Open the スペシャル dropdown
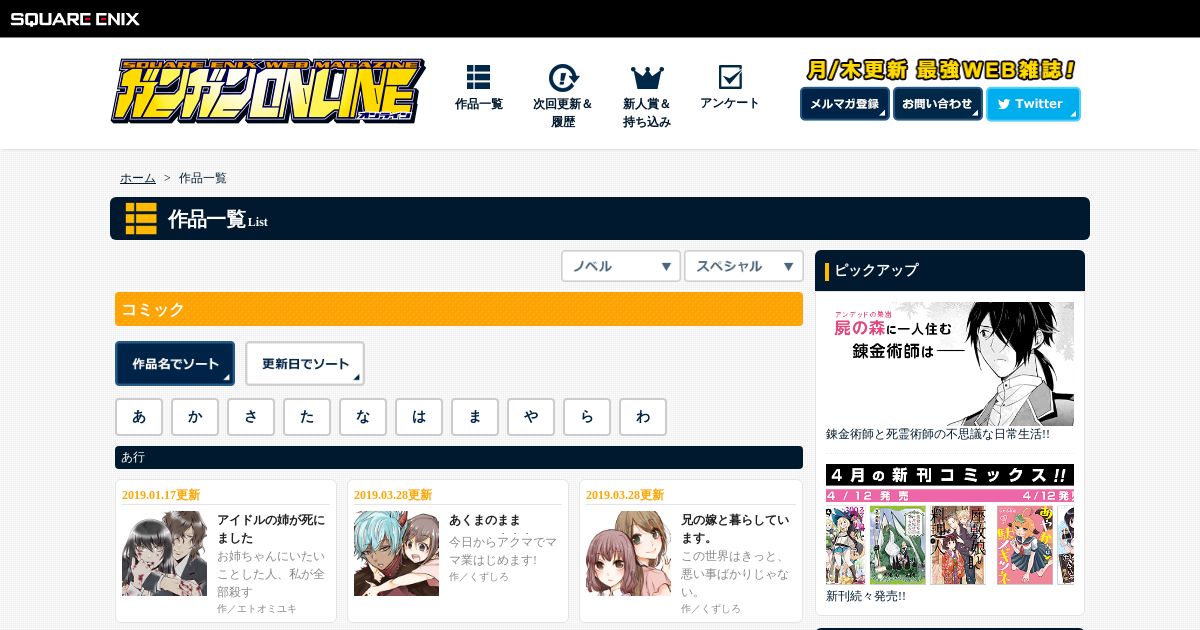Image resolution: width=1200 pixels, height=630 pixels. [x=744, y=266]
